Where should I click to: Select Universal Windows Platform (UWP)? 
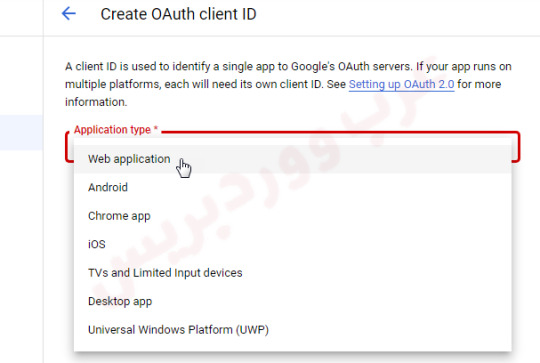pos(292,330)
